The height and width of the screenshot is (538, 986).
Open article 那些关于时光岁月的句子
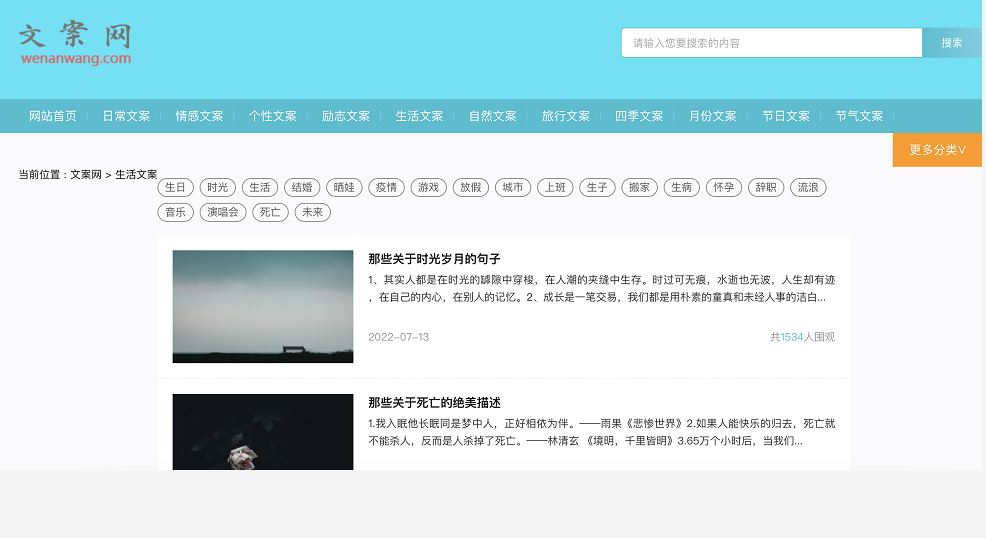click(434, 259)
